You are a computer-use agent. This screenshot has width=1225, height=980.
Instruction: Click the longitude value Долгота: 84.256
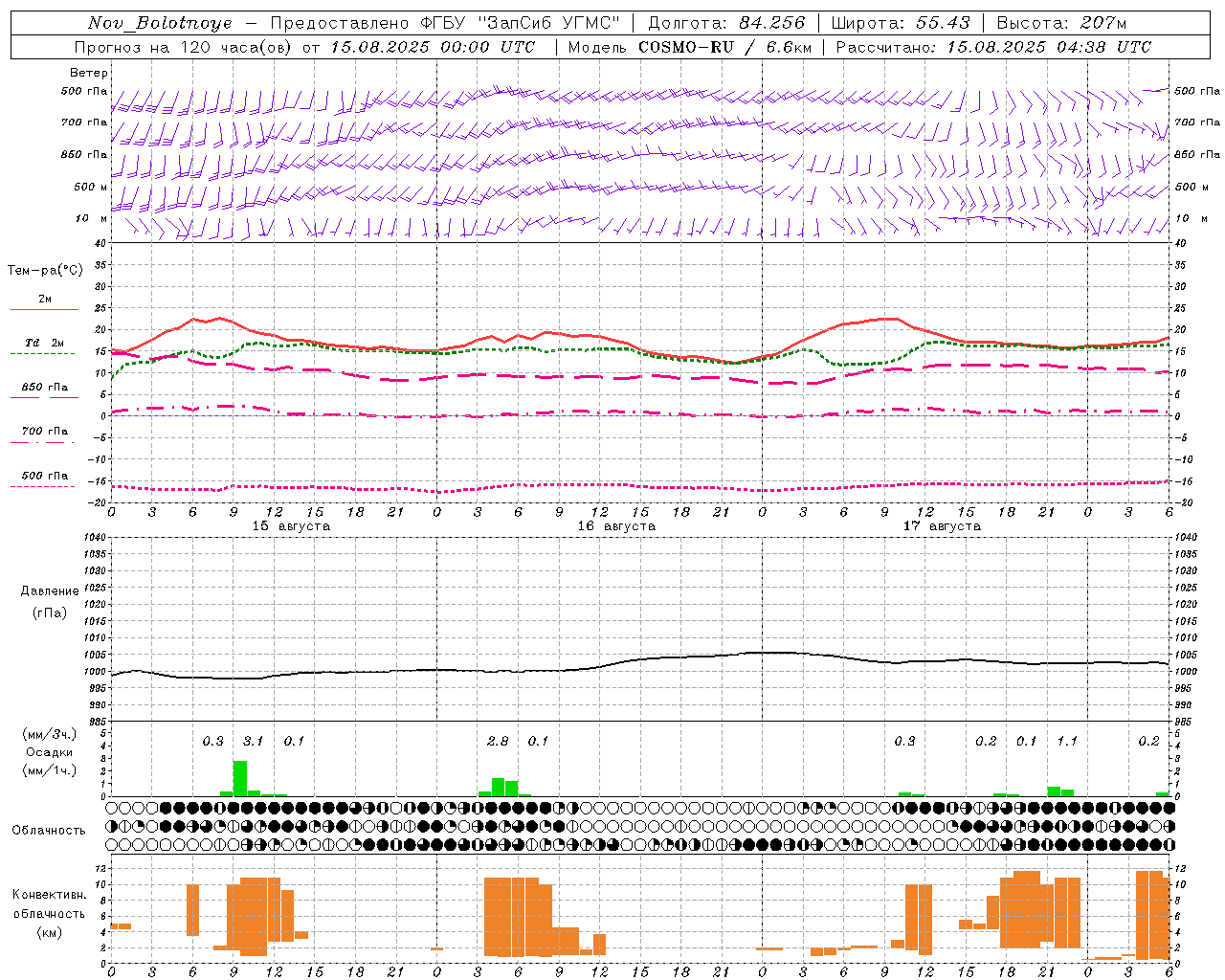(x=726, y=23)
